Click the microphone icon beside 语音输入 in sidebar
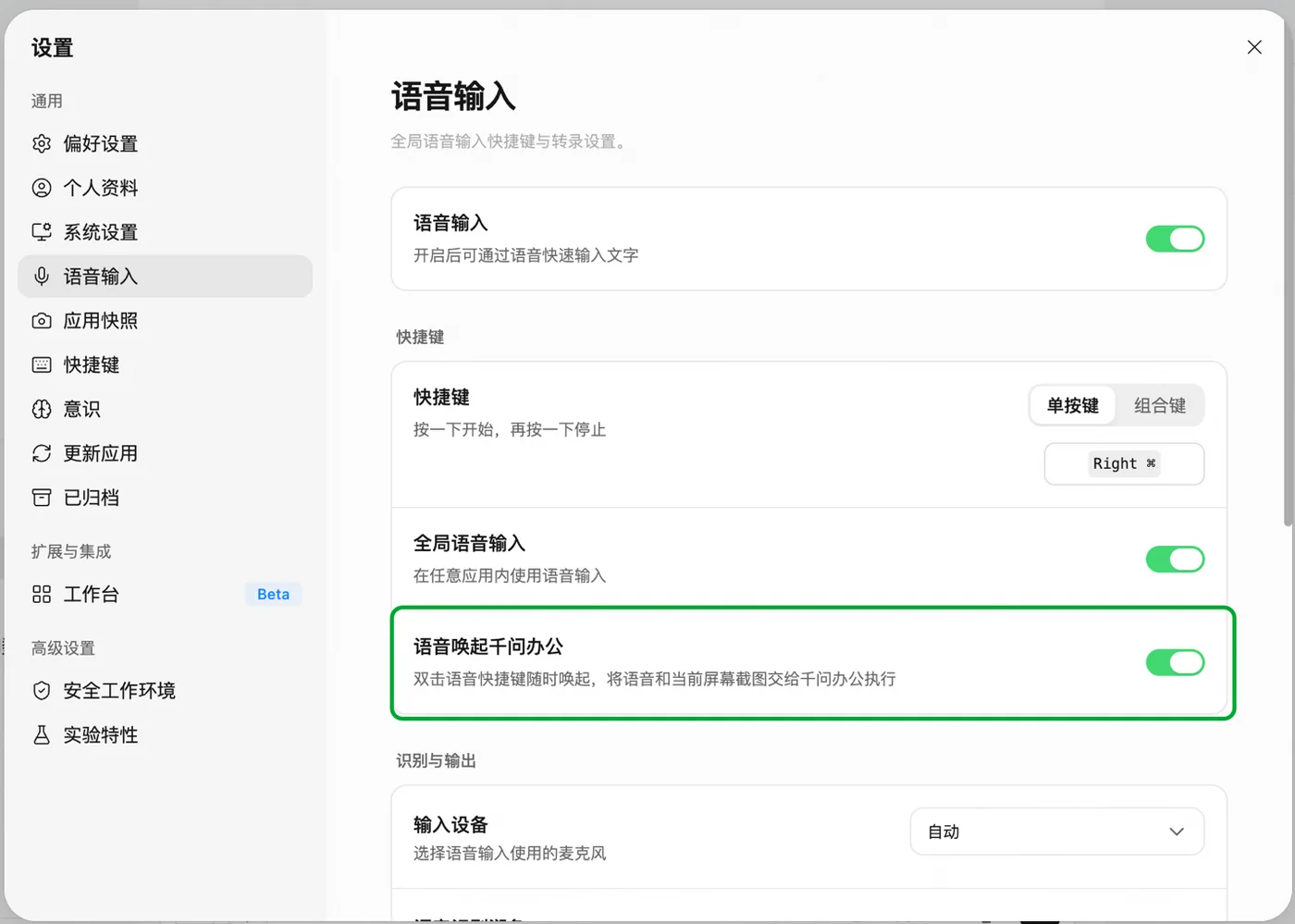This screenshot has height=924, width=1295. (42, 277)
